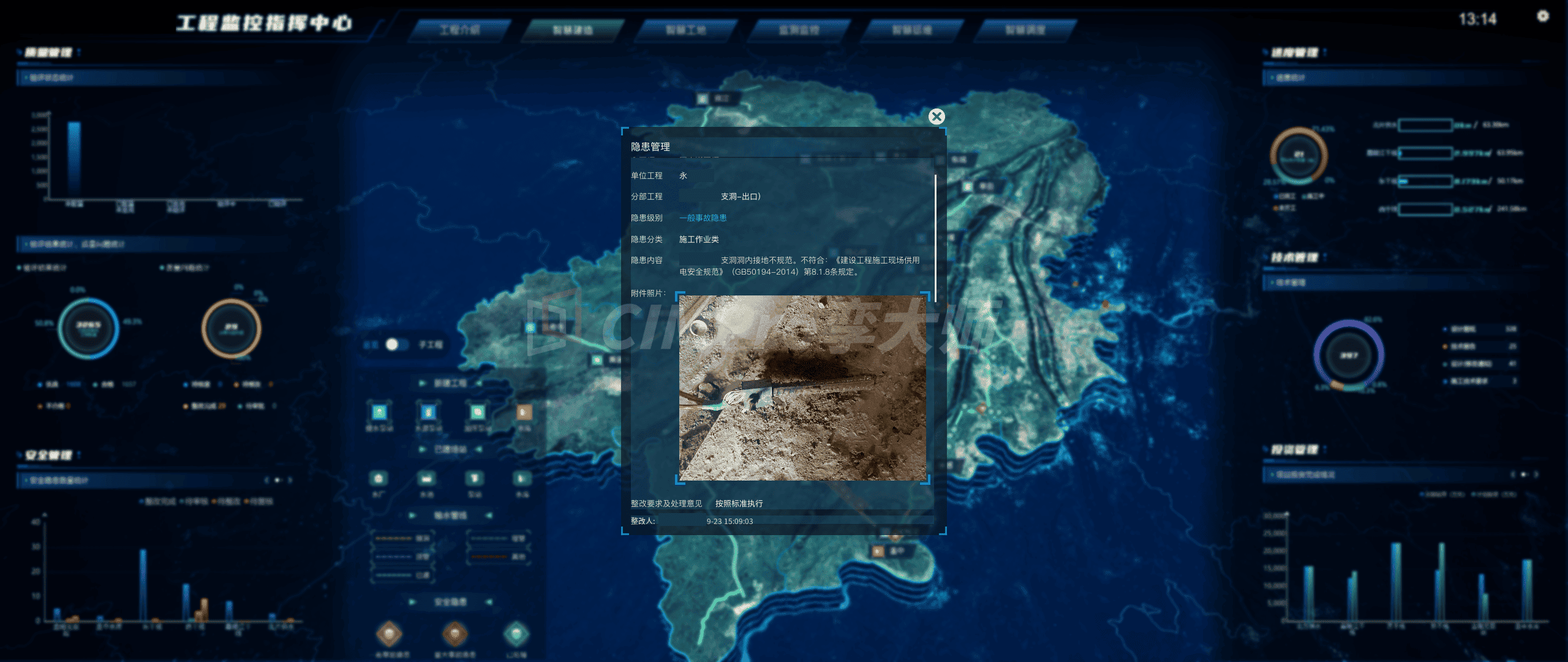Click next arrow in 投资管理 panel header
This screenshot has width=1568, height=662.
[x=1536, y=474]
